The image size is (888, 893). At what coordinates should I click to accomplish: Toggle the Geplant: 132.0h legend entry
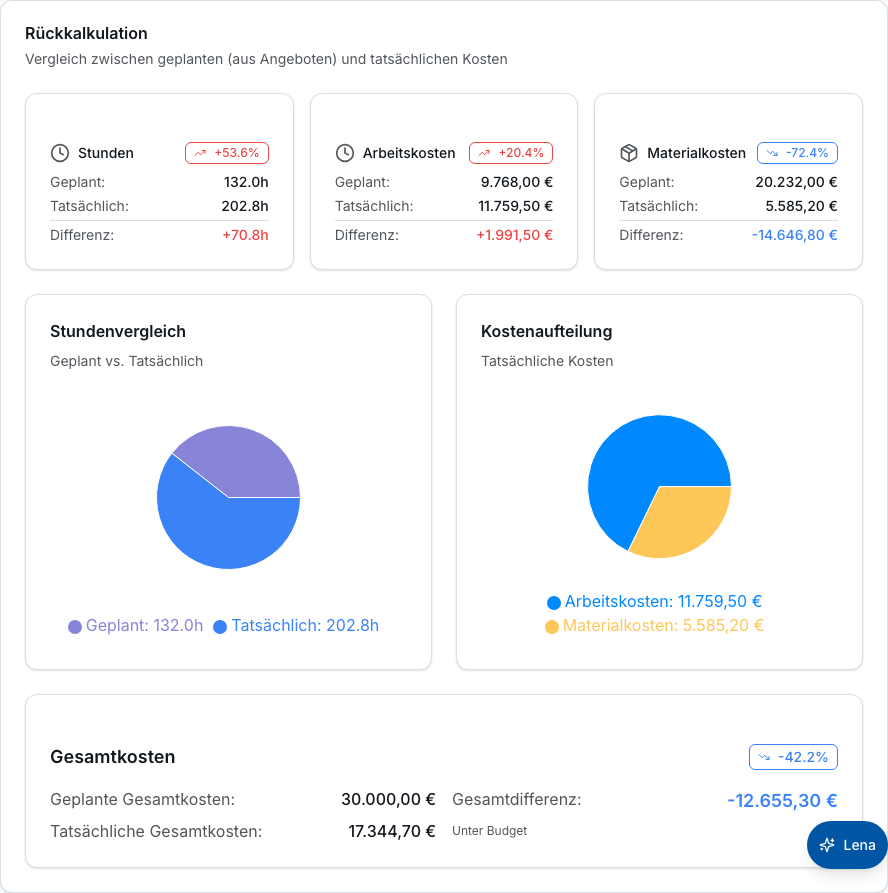point(136,626)
